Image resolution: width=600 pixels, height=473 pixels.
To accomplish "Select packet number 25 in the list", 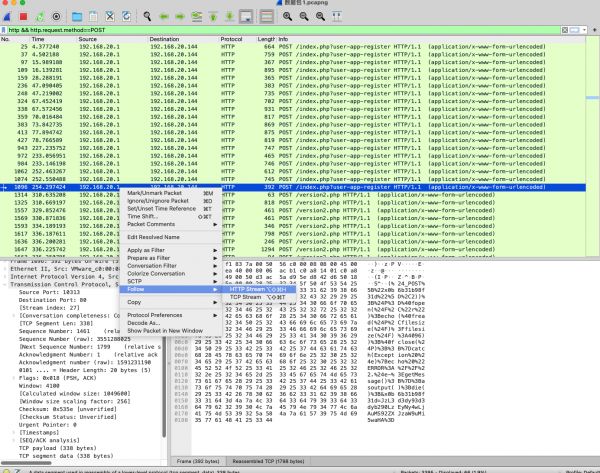I will pos(293,47).
